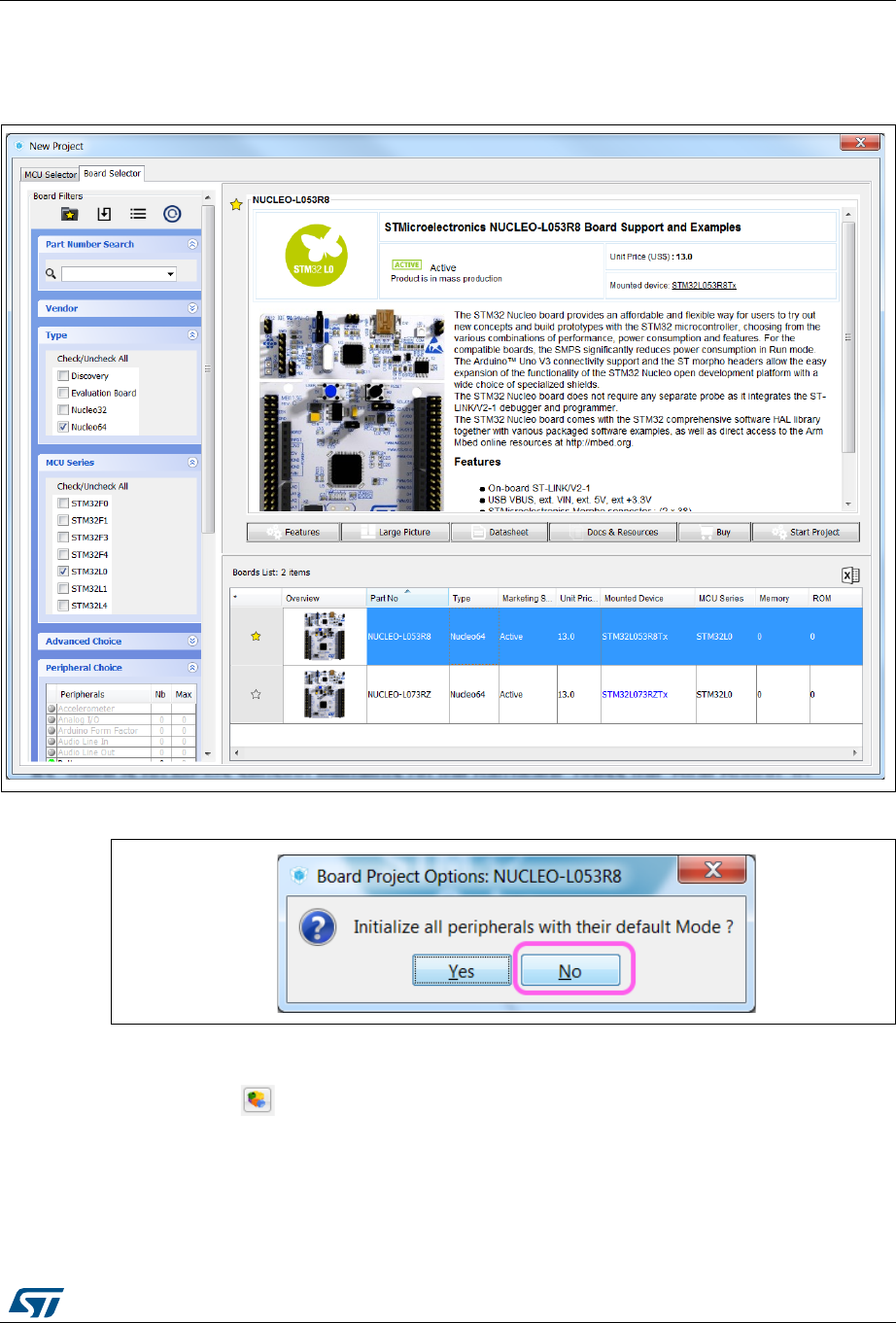Viewport: 896px width, 1323px height.
Task: Click the Buy button
Action: [714, 532]
